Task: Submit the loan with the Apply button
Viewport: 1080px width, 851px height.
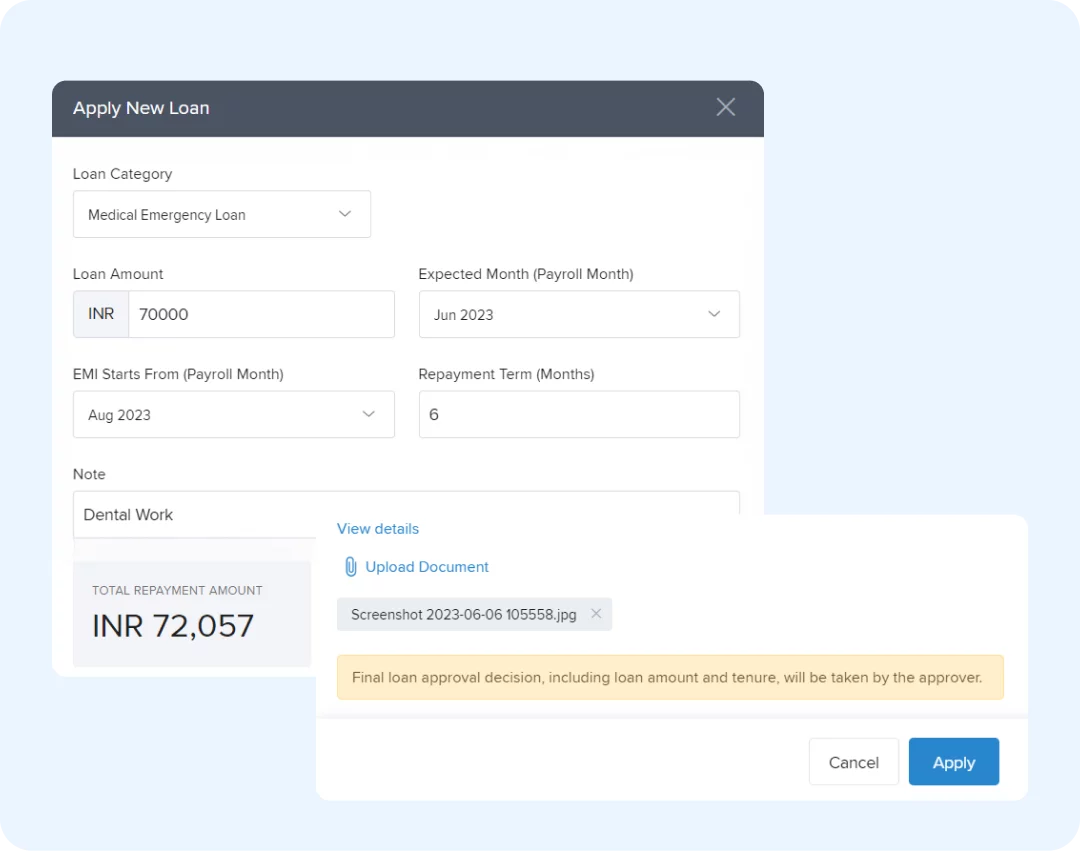Action: [953, 761]
